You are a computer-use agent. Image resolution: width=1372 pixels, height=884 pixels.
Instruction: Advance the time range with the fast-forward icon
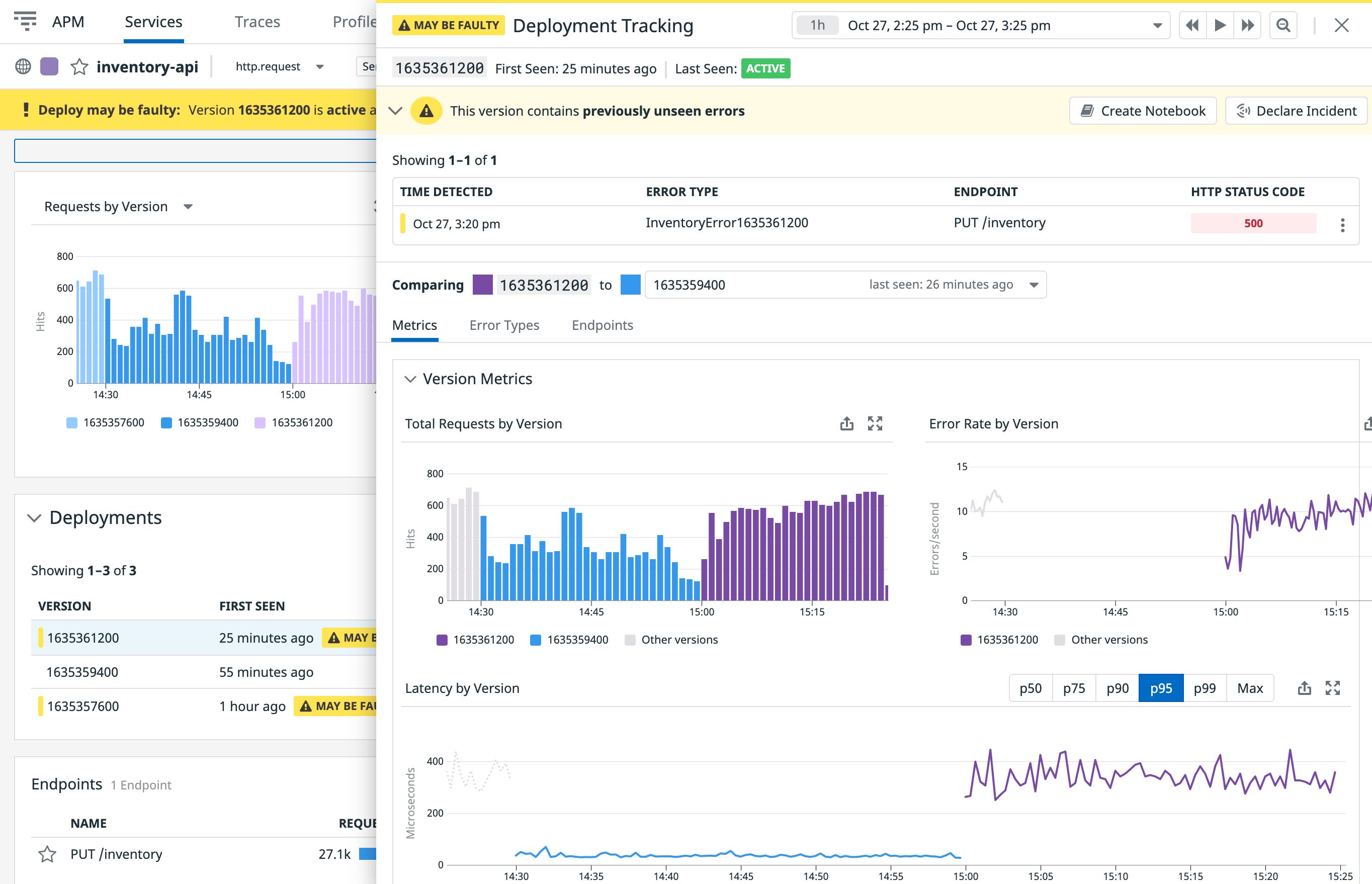[x=1247, y=25]
